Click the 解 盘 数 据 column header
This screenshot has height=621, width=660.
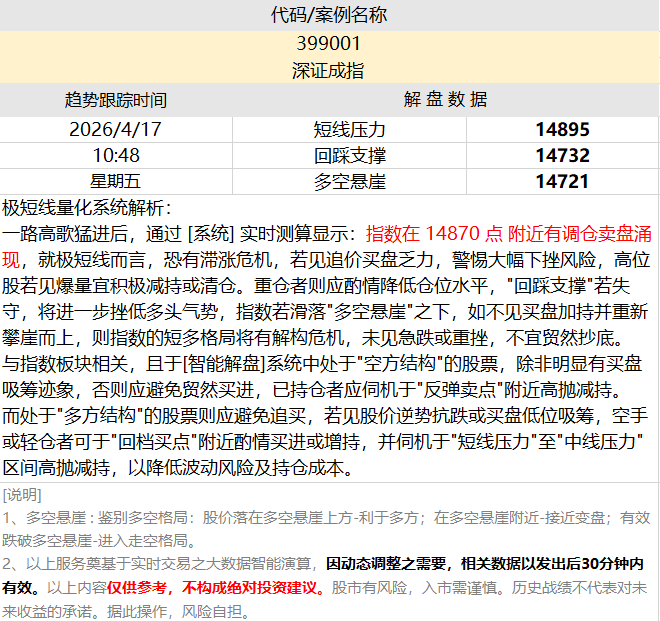point(446,100)
